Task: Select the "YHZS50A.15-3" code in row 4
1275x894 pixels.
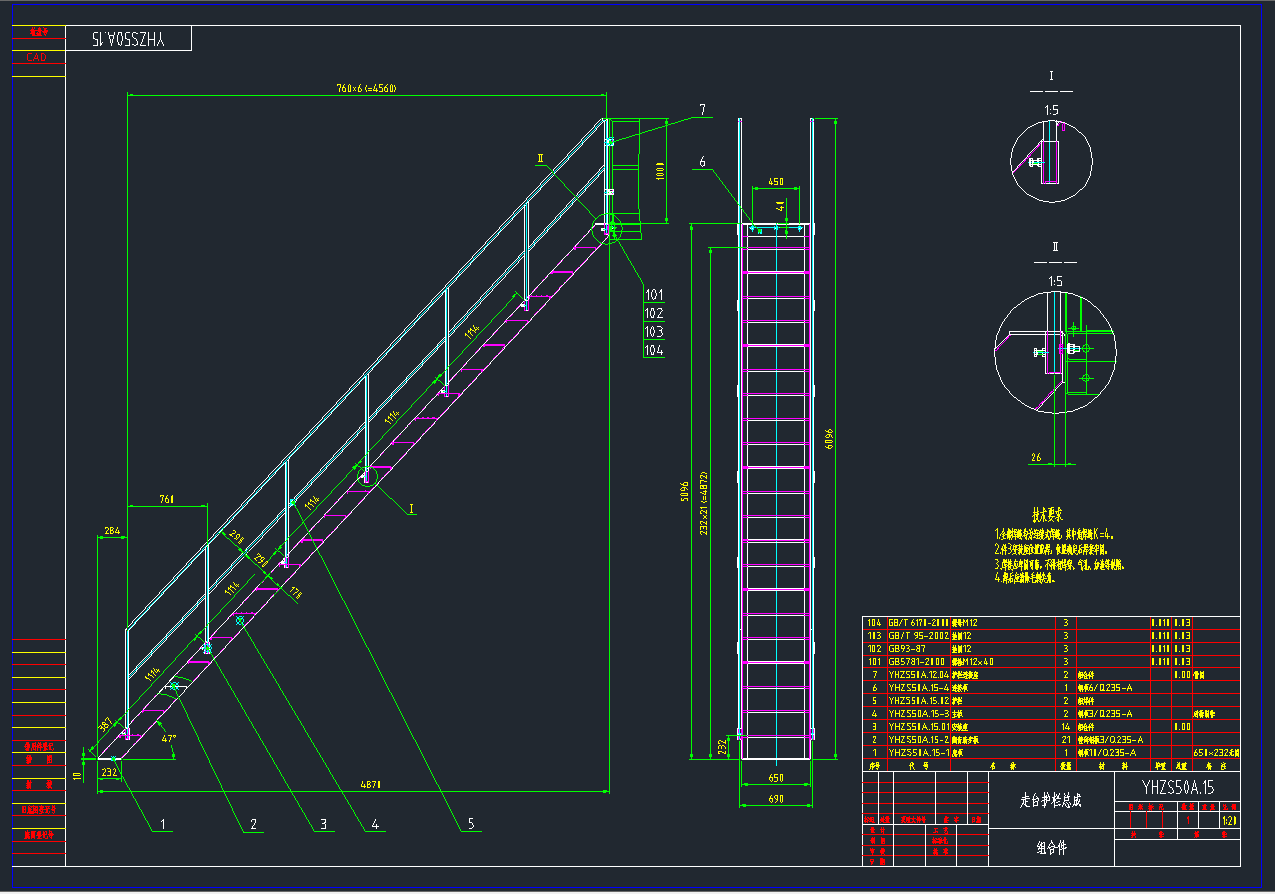Action: pyautogui.click(x=918, y=713)
